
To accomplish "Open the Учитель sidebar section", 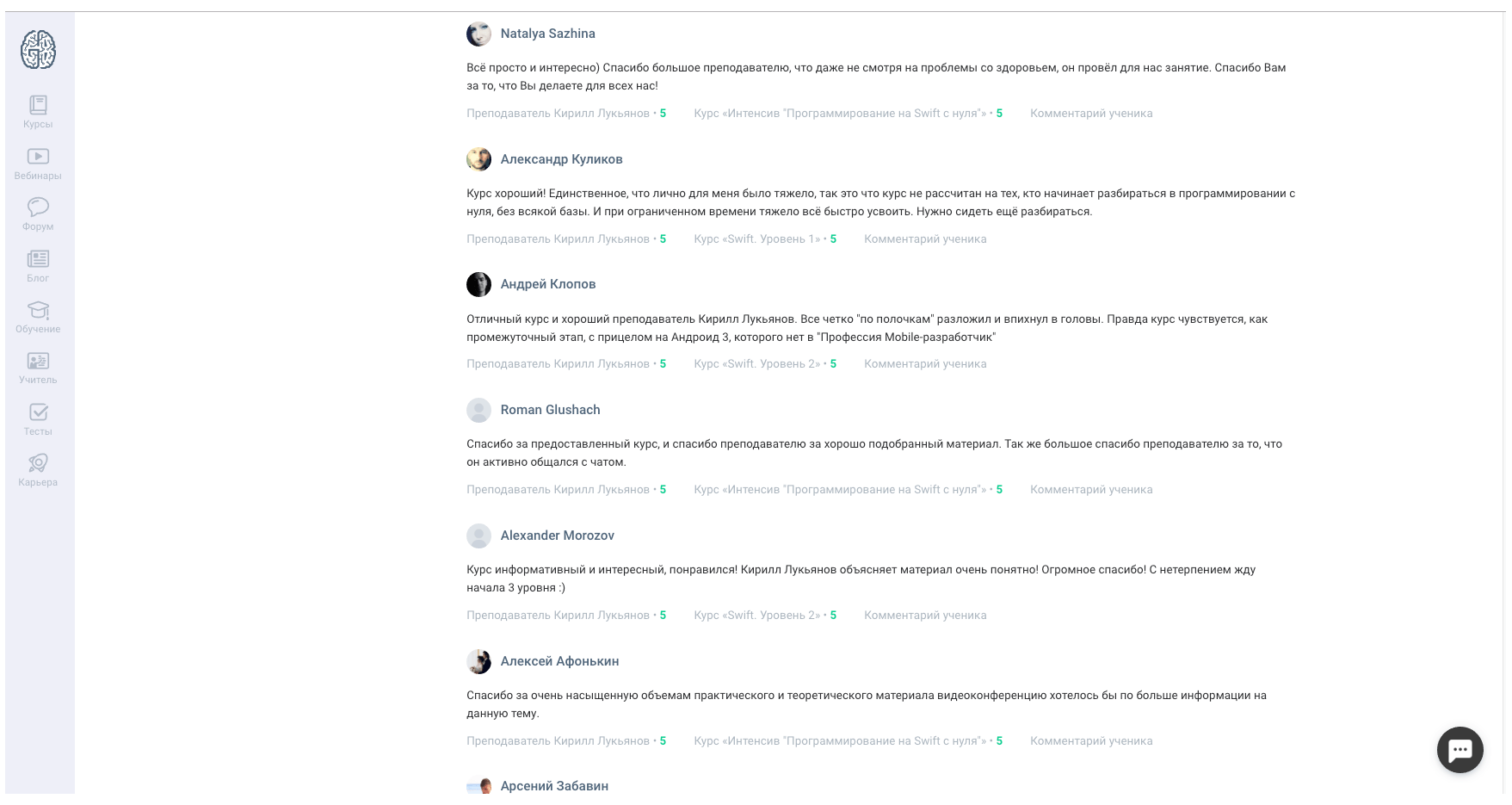I will [x=38, y=368].
